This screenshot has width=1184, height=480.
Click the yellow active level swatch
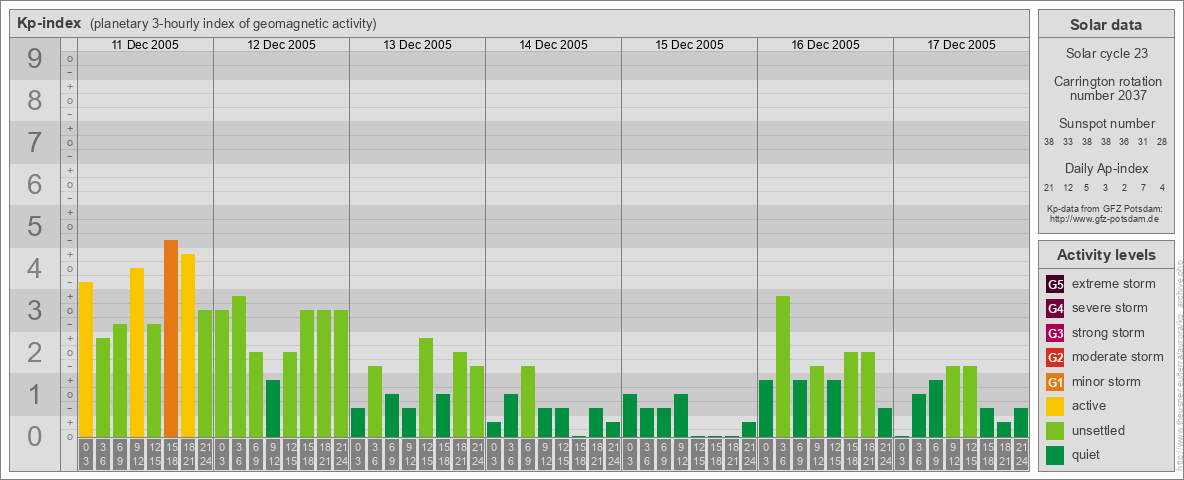tap(1055, 406)
